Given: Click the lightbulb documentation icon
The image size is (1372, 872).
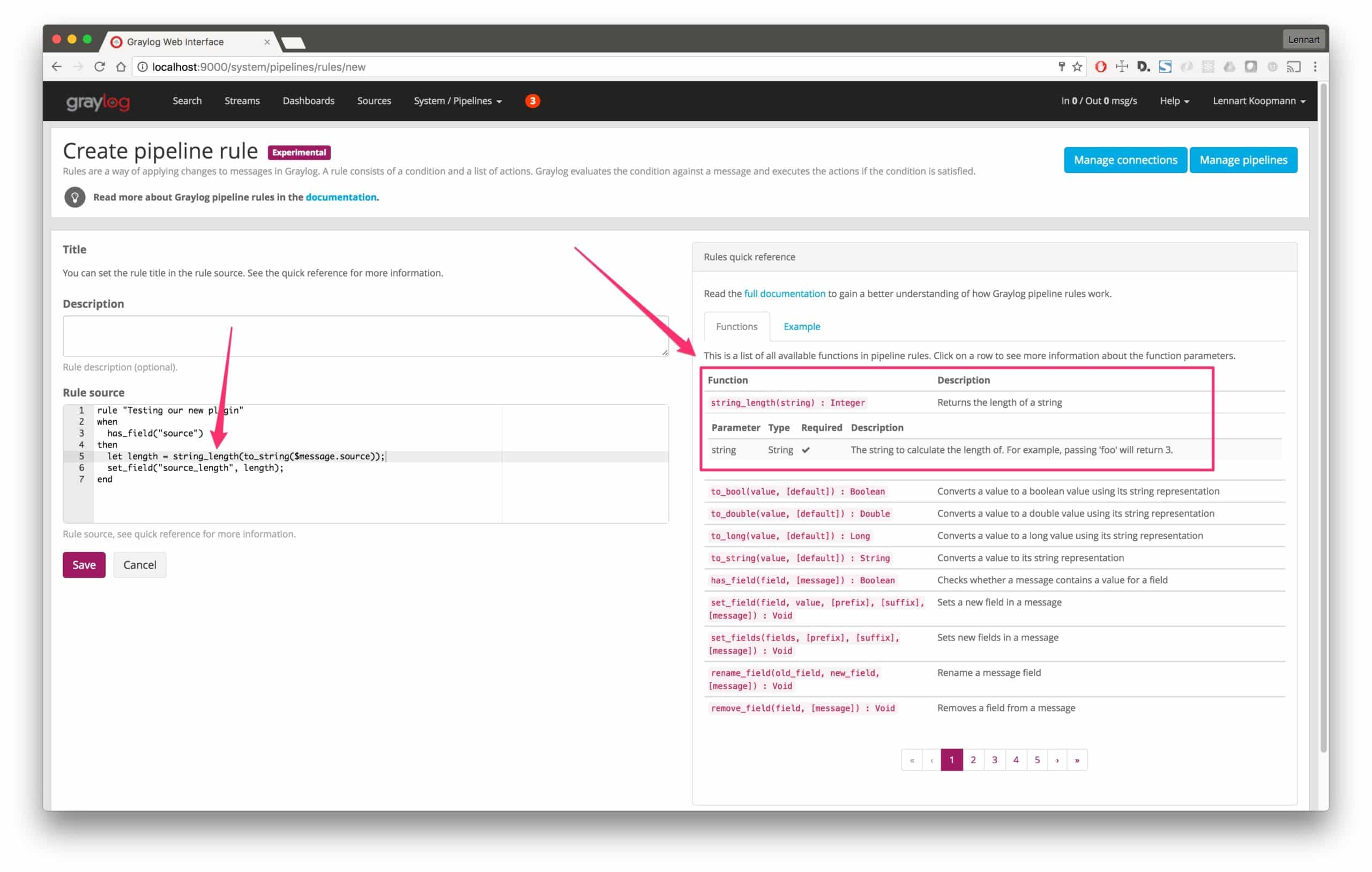Looking at the screenshot, I should (x=74, y=197).
